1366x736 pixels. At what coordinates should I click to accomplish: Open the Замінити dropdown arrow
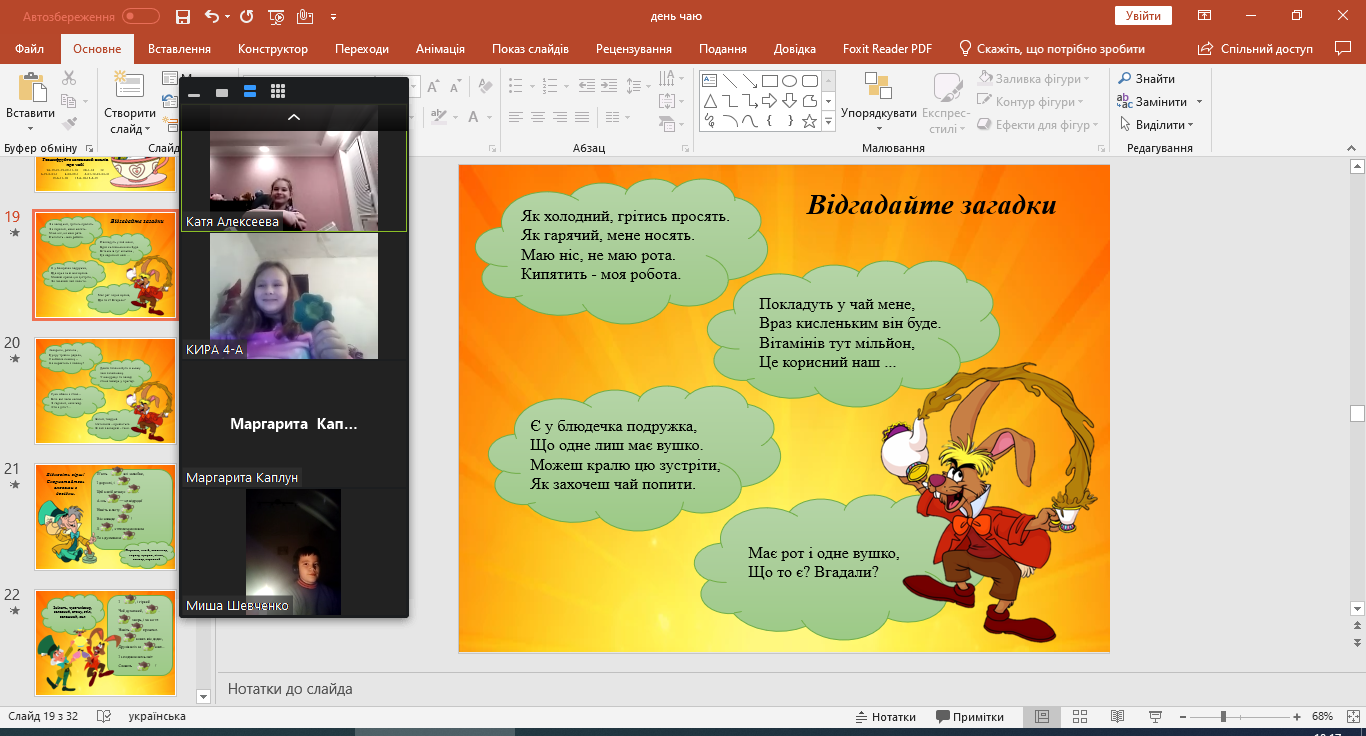point(1199,102)
